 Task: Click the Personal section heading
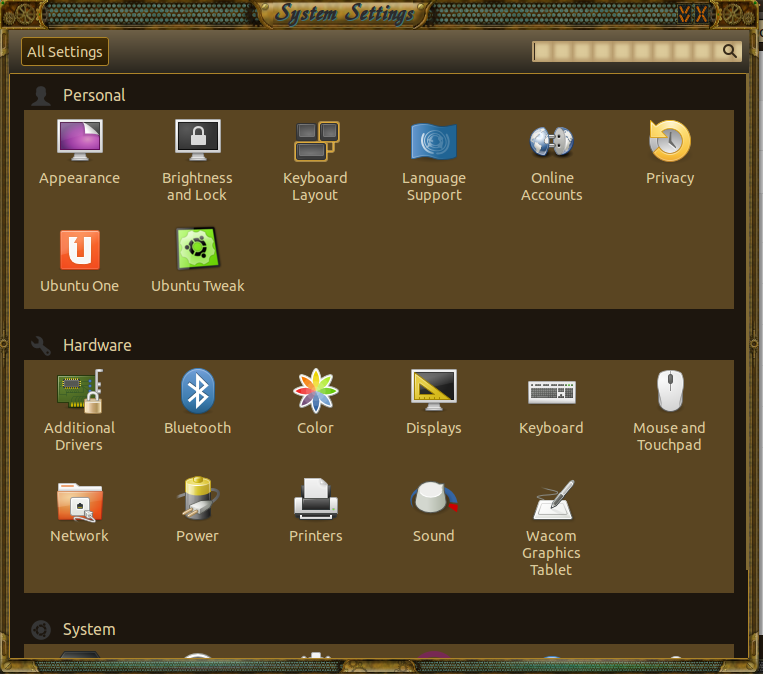(x=94, y=95)
